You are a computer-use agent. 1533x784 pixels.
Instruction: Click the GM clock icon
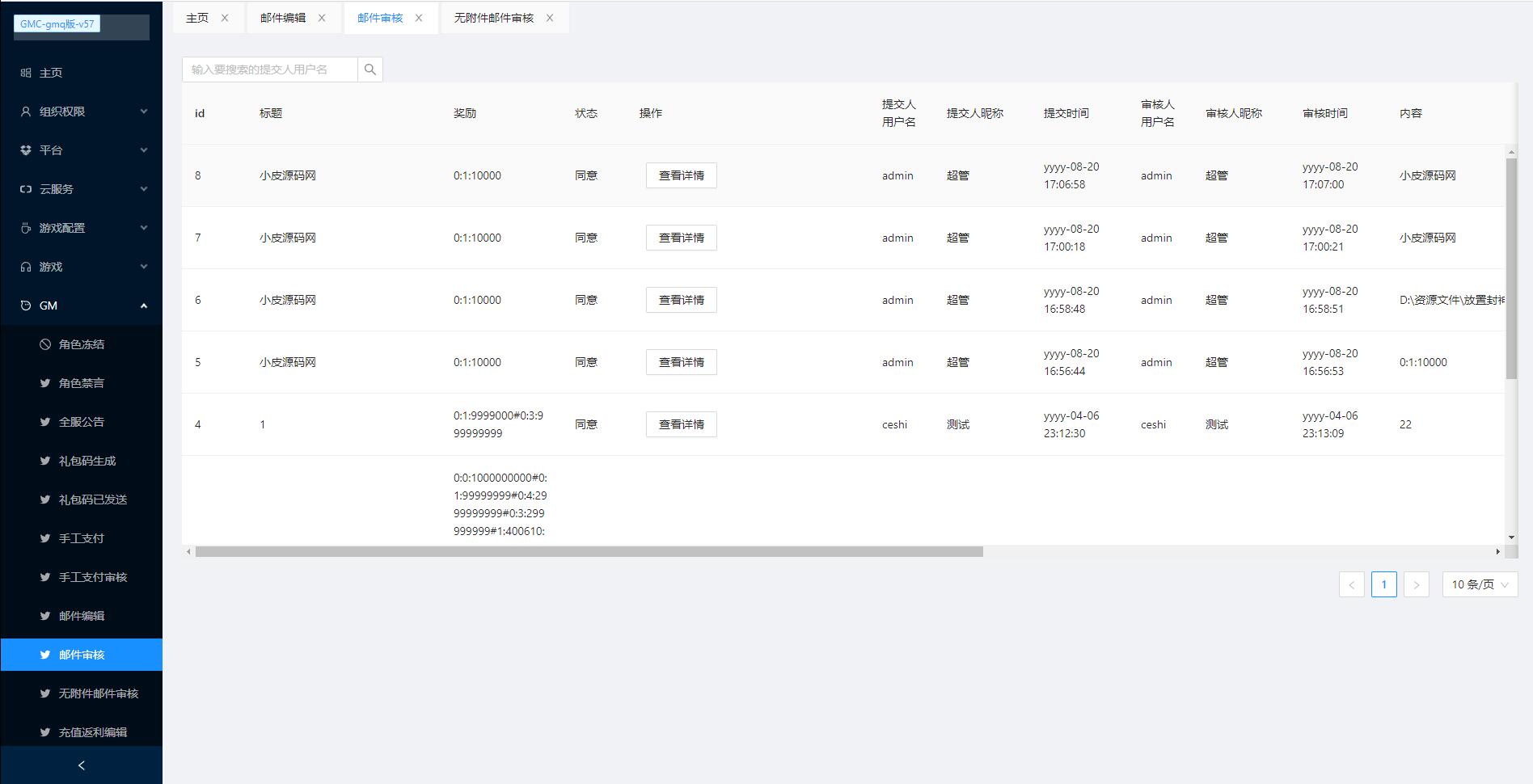(x=24, y=305)
